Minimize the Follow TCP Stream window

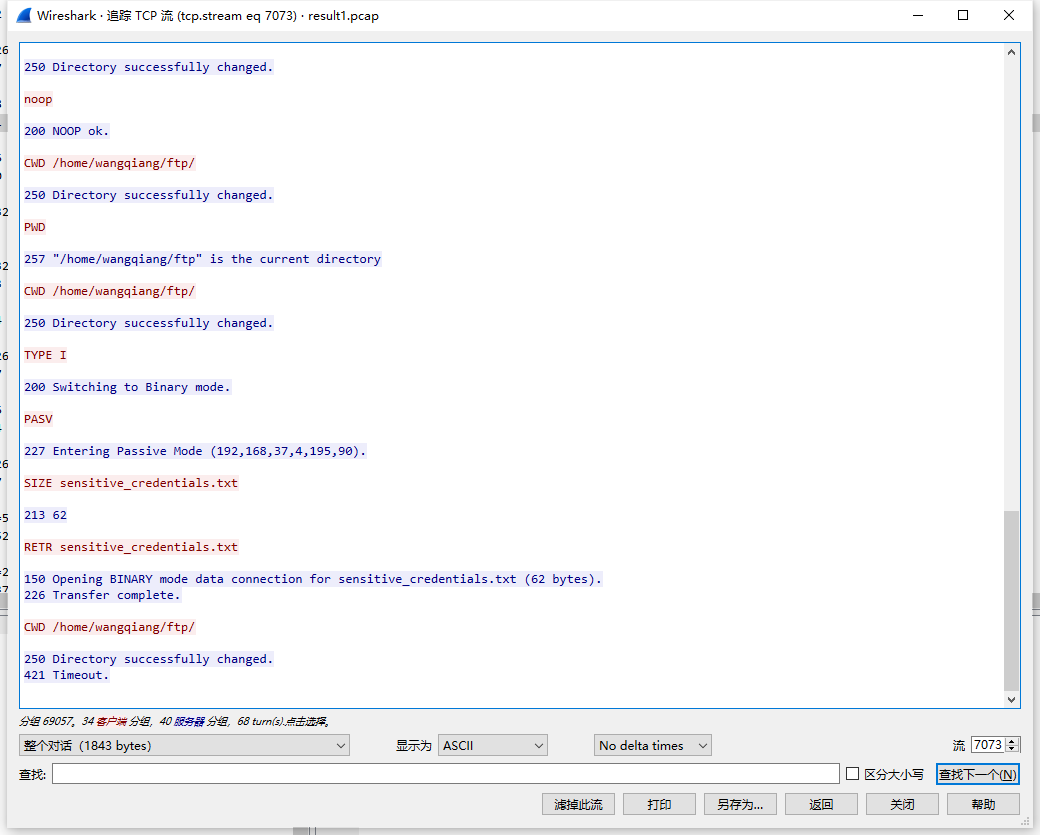pos(916,16)
